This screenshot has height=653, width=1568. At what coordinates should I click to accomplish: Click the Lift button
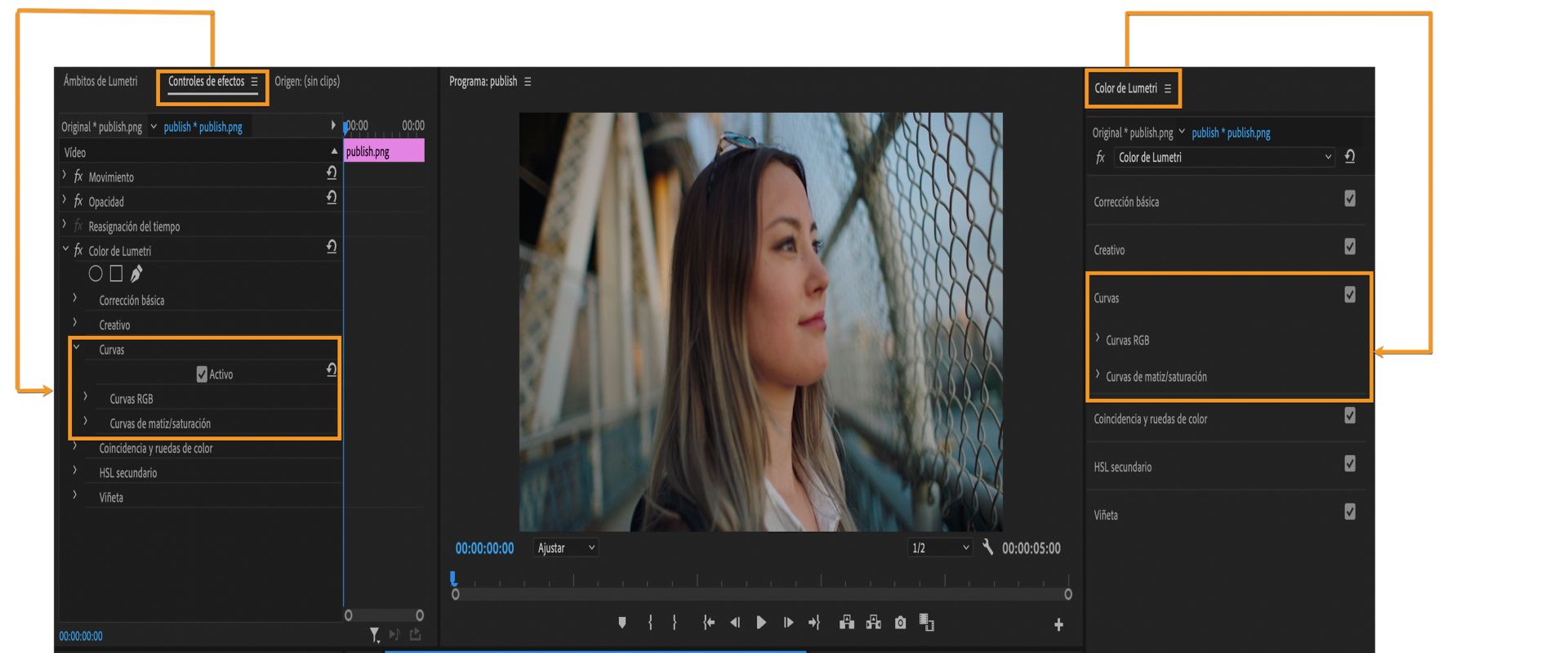[x=847, y=623]
